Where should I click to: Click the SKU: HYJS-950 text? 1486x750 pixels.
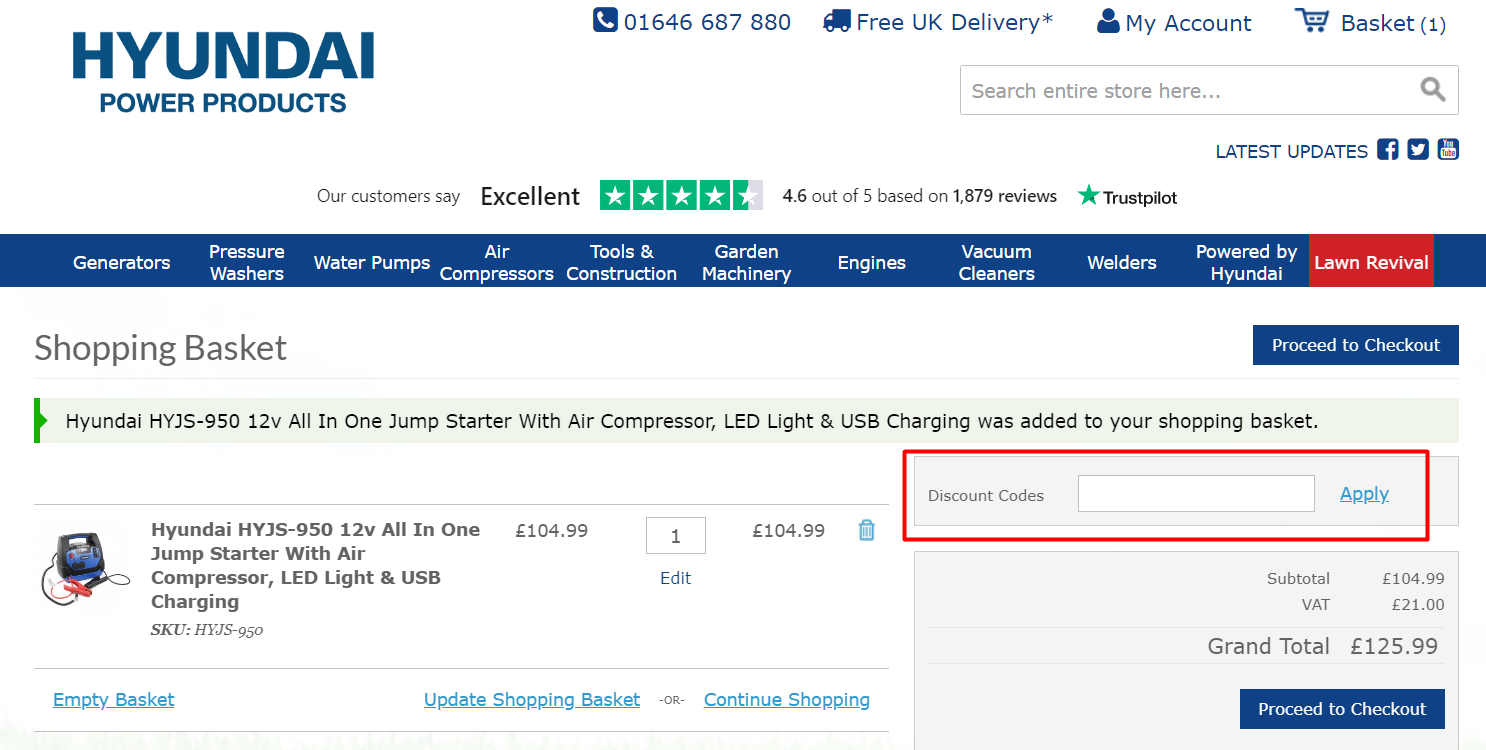coord(207,630)
